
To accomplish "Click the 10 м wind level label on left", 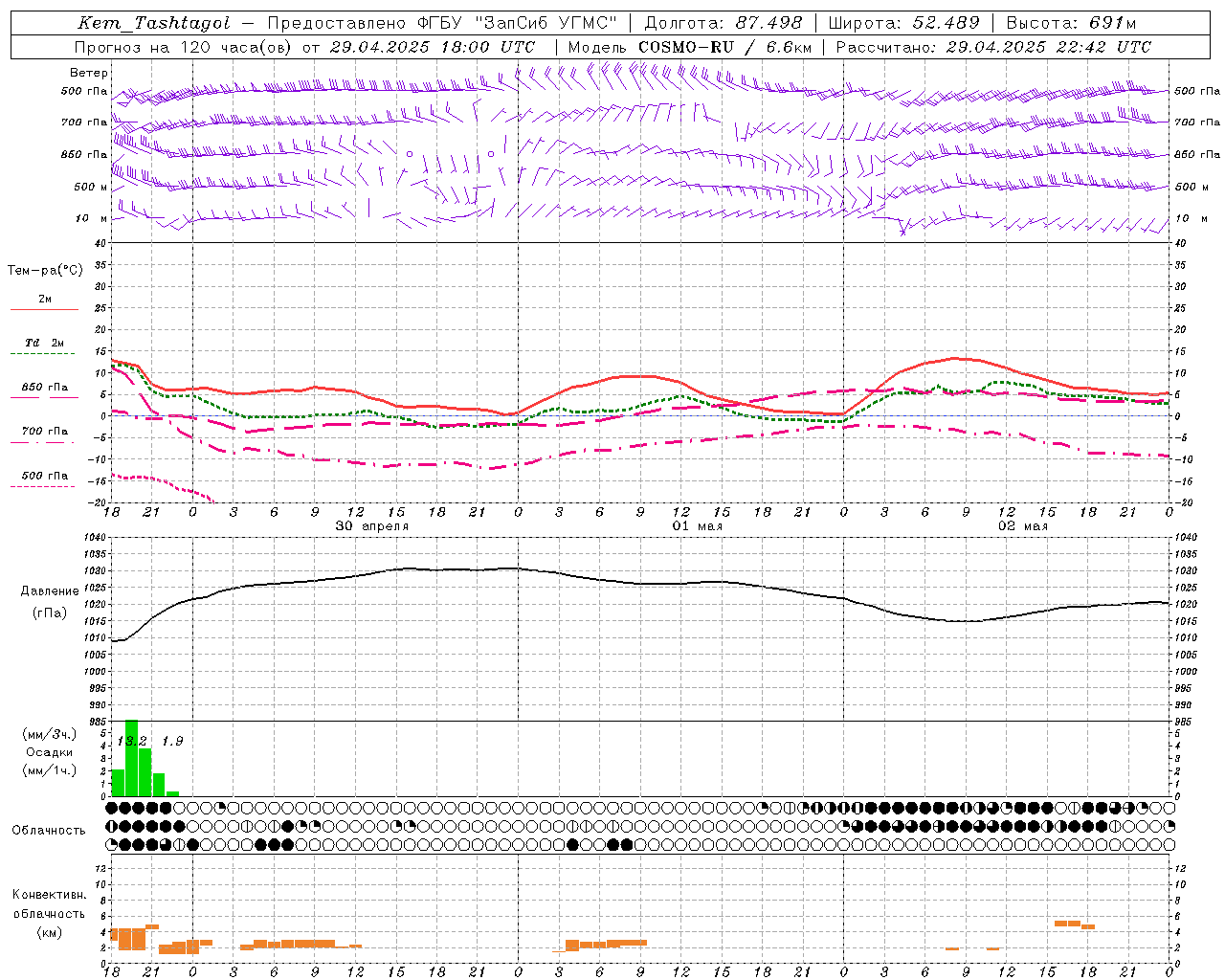I will 92,219.
